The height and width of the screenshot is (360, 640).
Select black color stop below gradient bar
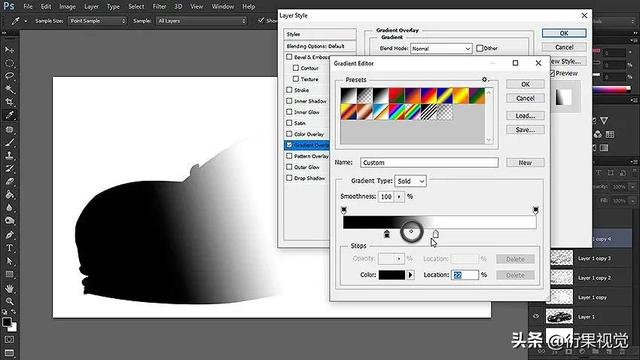coord(387,234)
